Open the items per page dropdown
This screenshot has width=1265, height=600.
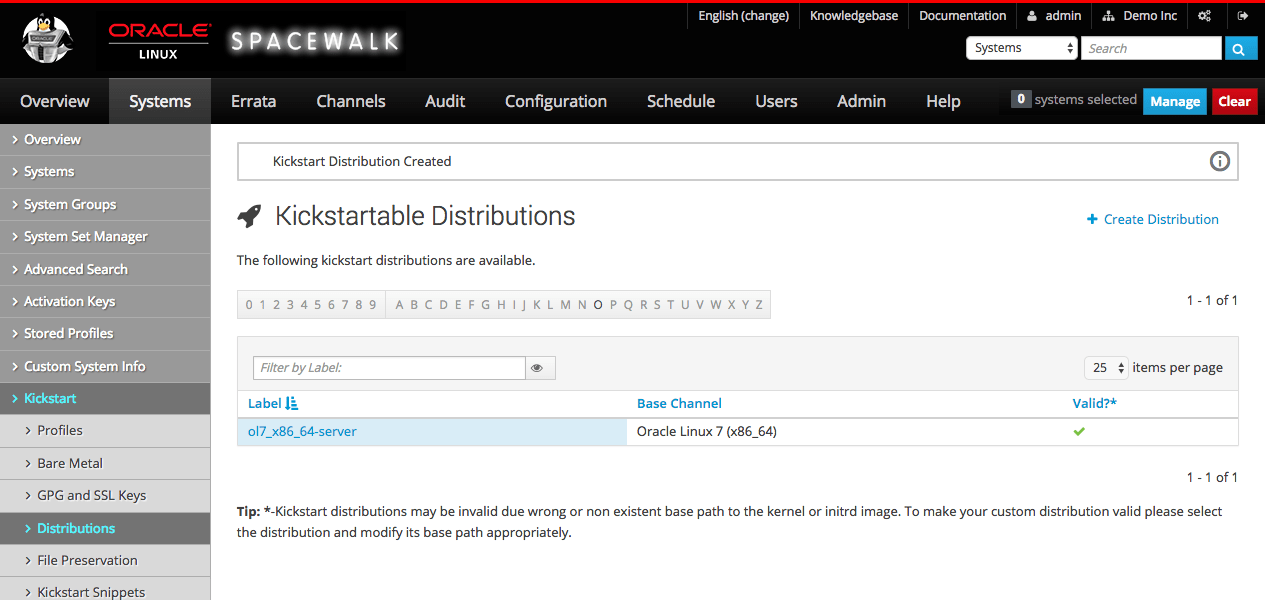[1106, 368]
